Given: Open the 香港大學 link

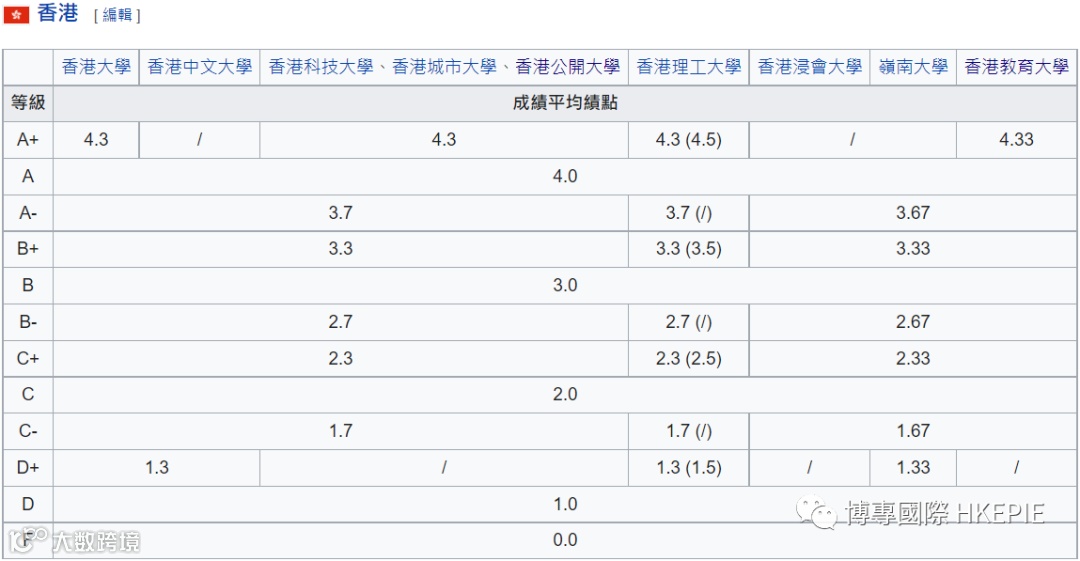Looking at the screenshot, I should pyautogui.click(x=96, y=67).
